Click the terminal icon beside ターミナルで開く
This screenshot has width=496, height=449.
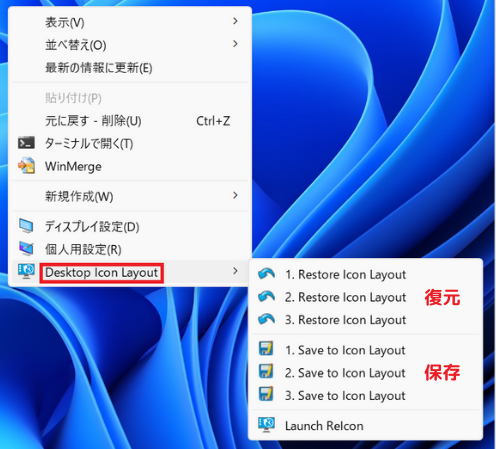point(26,143)
